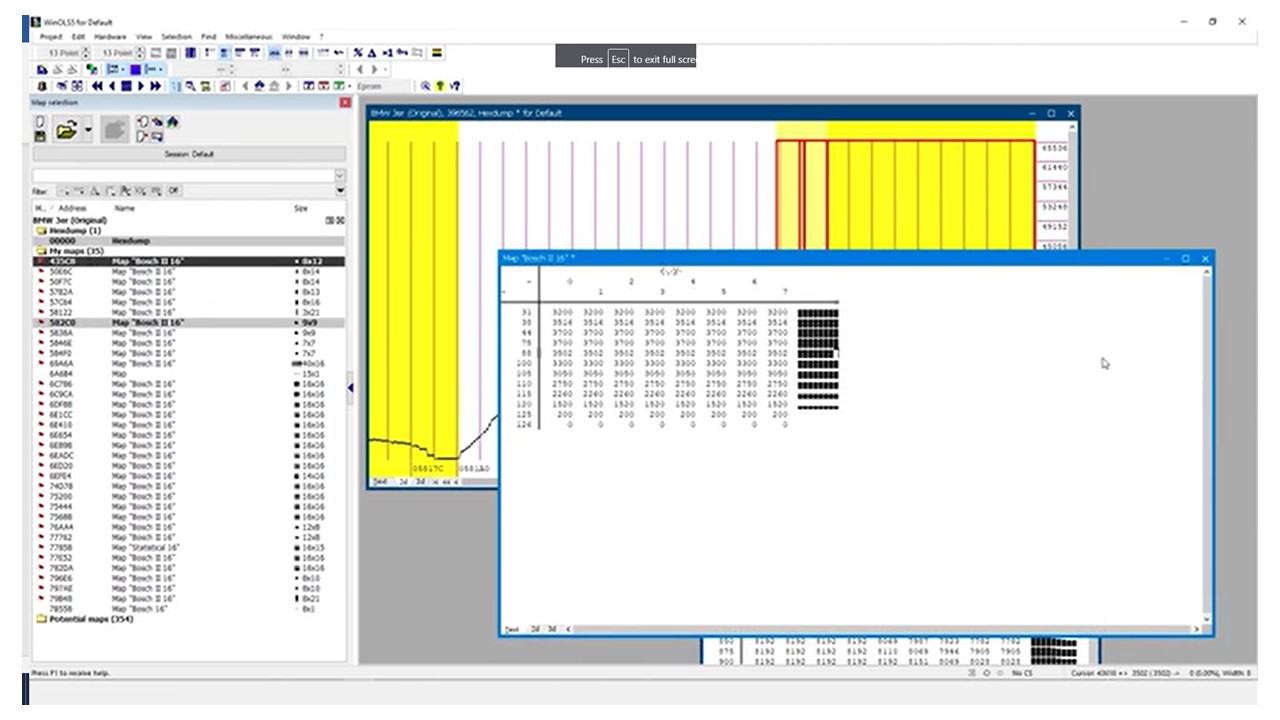The width and height of the screenshot is (1280, 720).
Task: Collapse the My maps (35) folder
Action: tap(41, 251)
